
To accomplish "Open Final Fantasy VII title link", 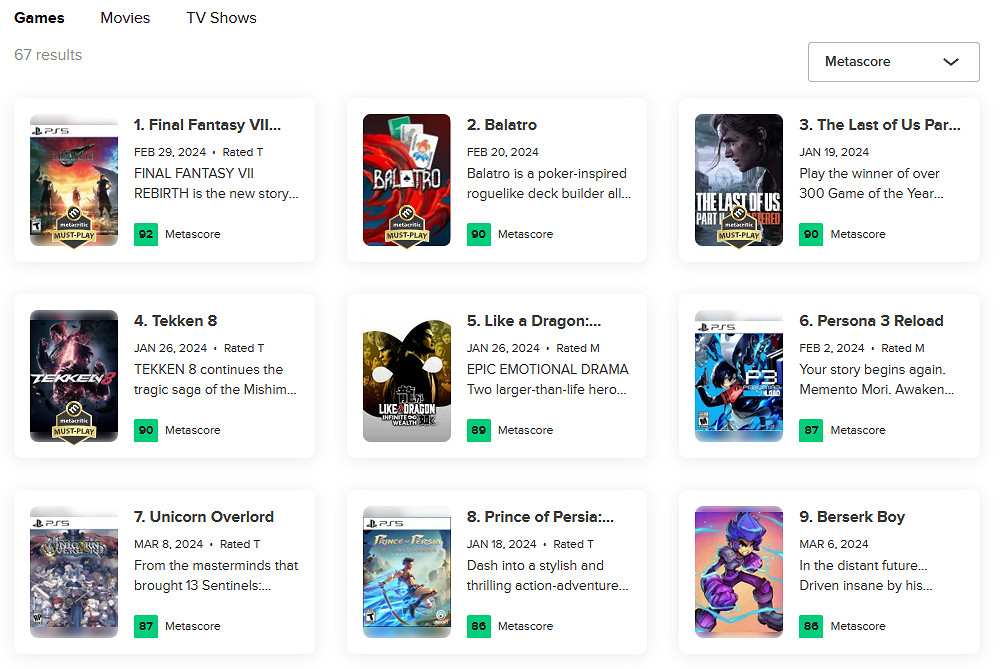I will 207,125.
